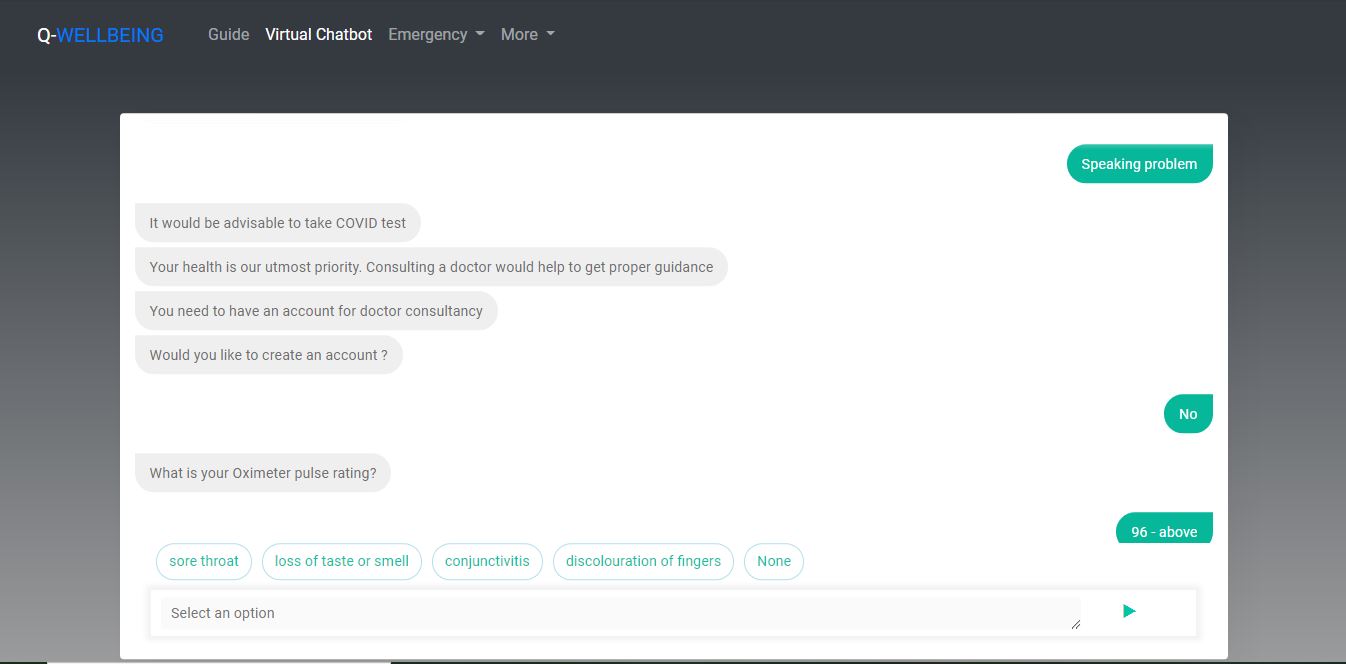Viewport: 1346px width, 664px height.
Task: Click the doctor consultancy account message
Action: point(316,311)
